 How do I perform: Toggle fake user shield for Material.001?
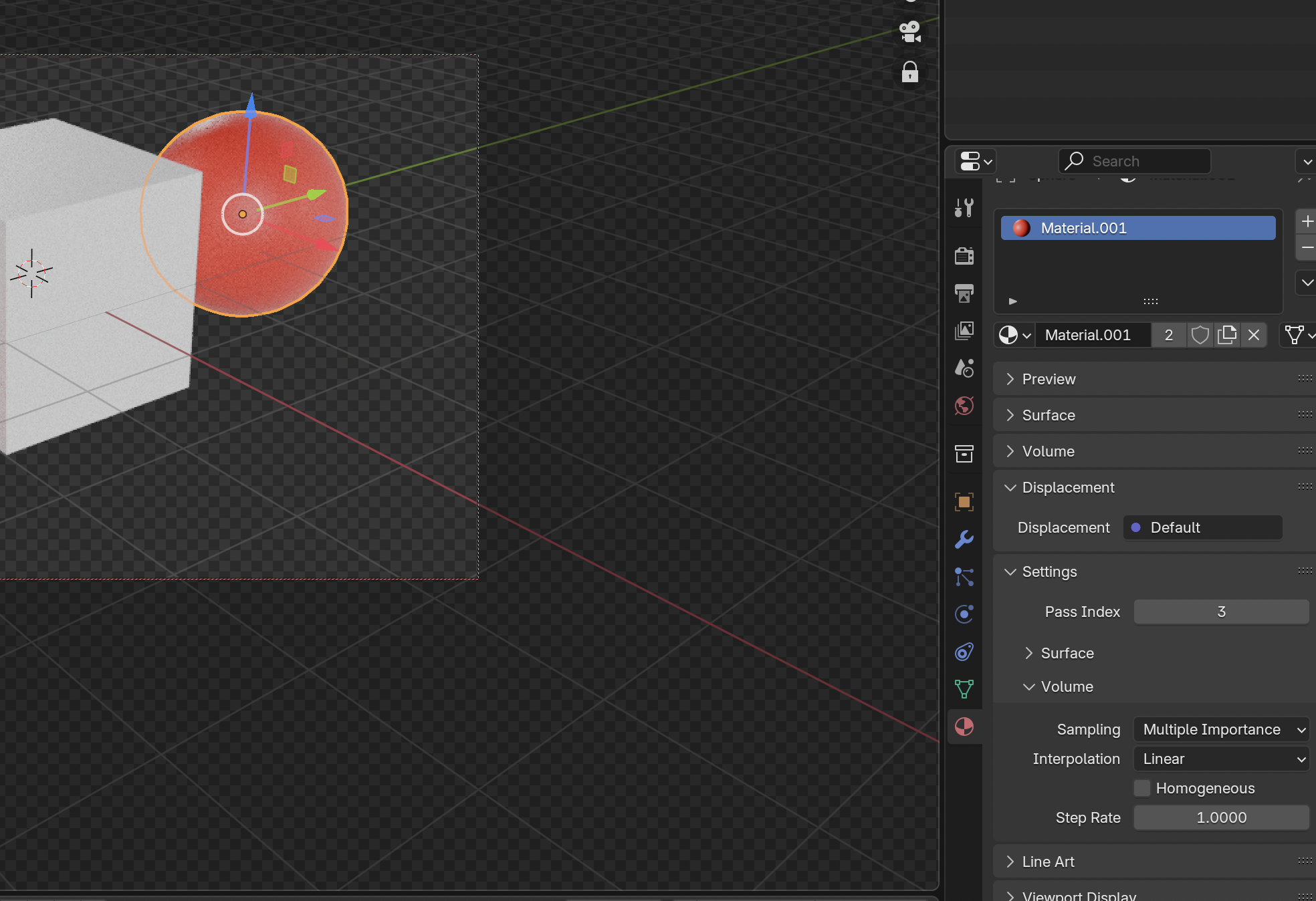(1200, 335)
